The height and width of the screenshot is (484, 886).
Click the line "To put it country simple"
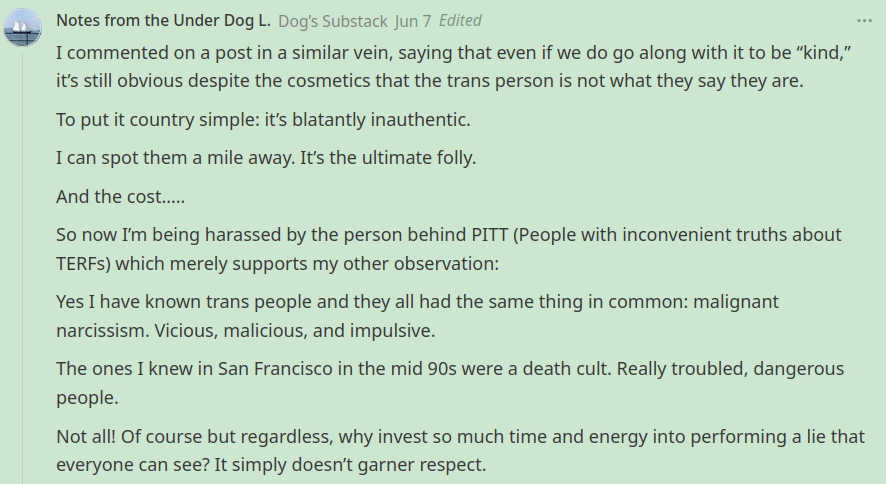pos(262,120)
